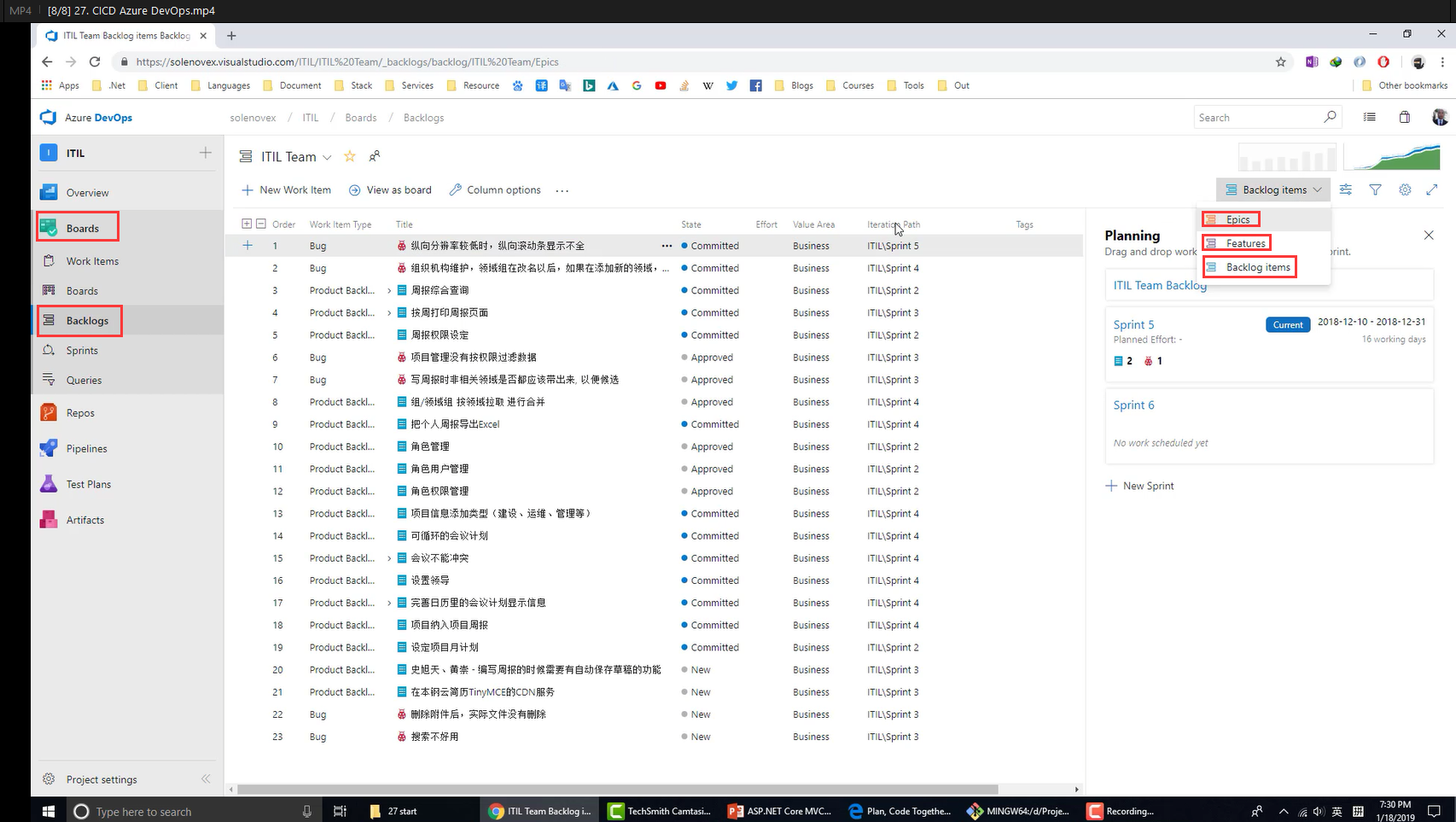Image resolution: width=1456 pixels, height=822 pixels.
Task: Open work item 设置领导
Action: [x=430, y=580]
